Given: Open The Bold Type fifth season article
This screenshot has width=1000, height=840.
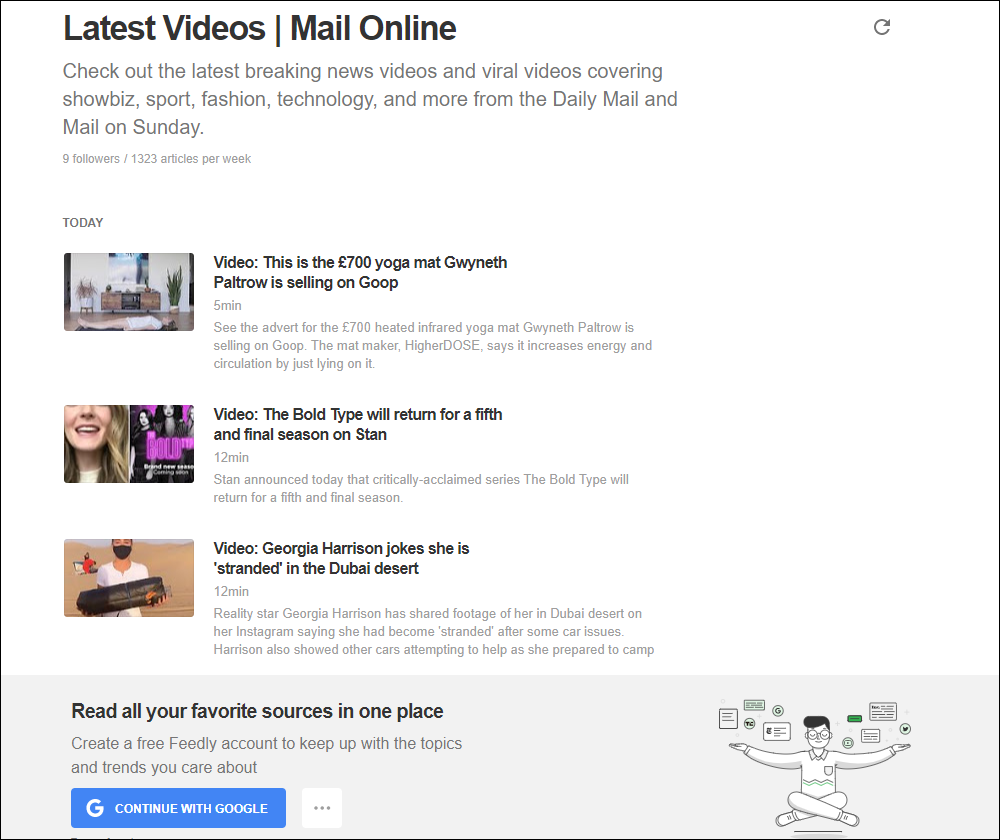Looking at the screenshot, I should (358, 424).
